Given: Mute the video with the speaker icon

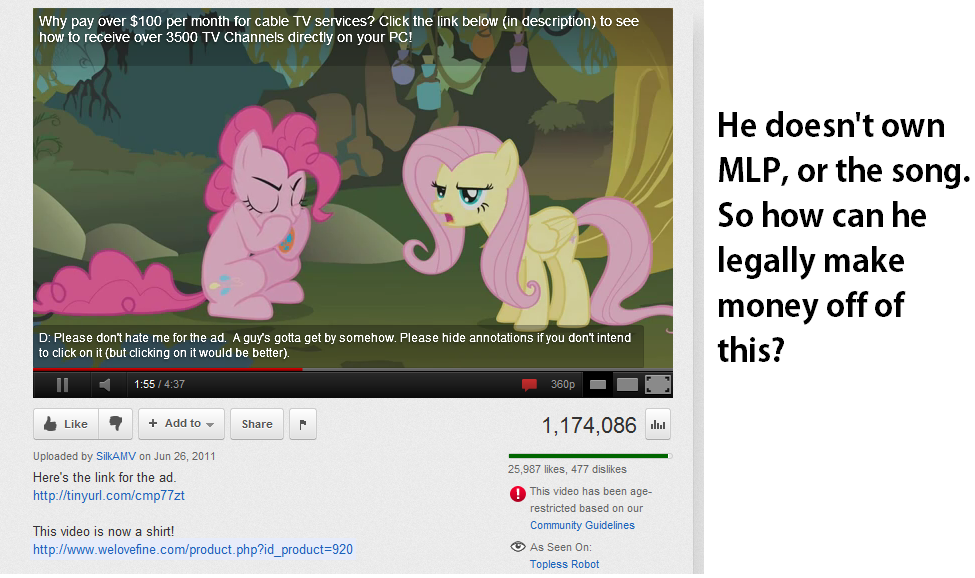Looking at the screenshot, I should (x=104, y=385).
